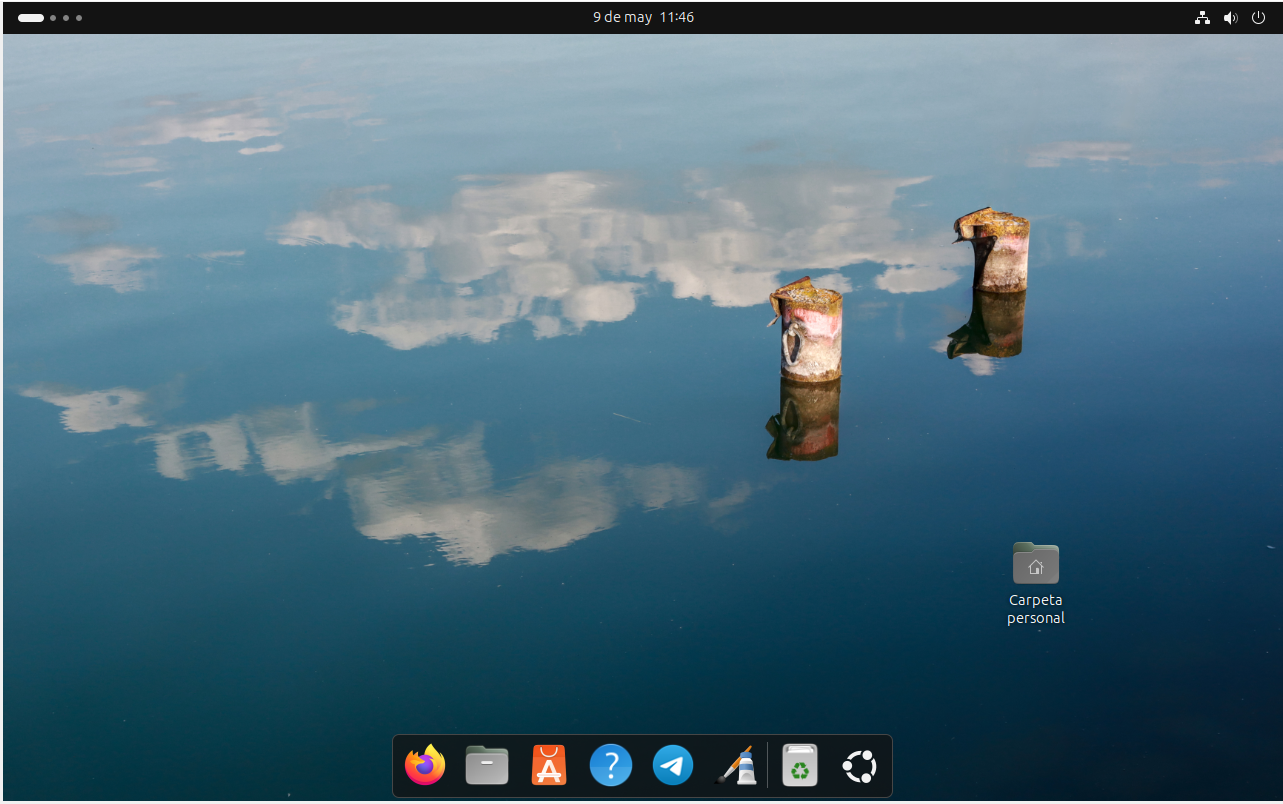Open the Files manager in dock
Screen dimensions: 1283x804
coord(487,767)
